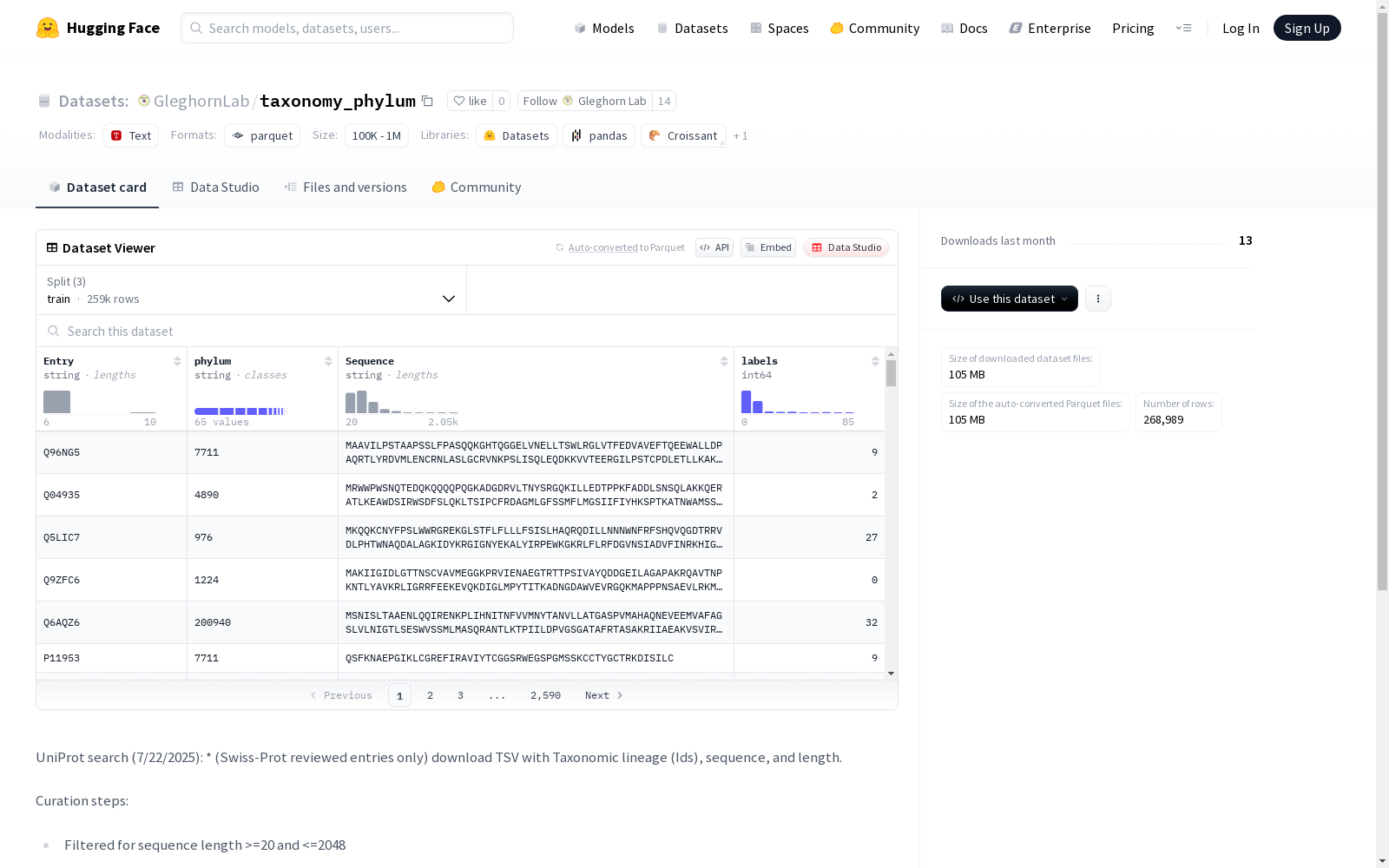The width and height of the screenshot is (1389, 868).
Task: Select the P11953 entry cell
Action: 111,658
